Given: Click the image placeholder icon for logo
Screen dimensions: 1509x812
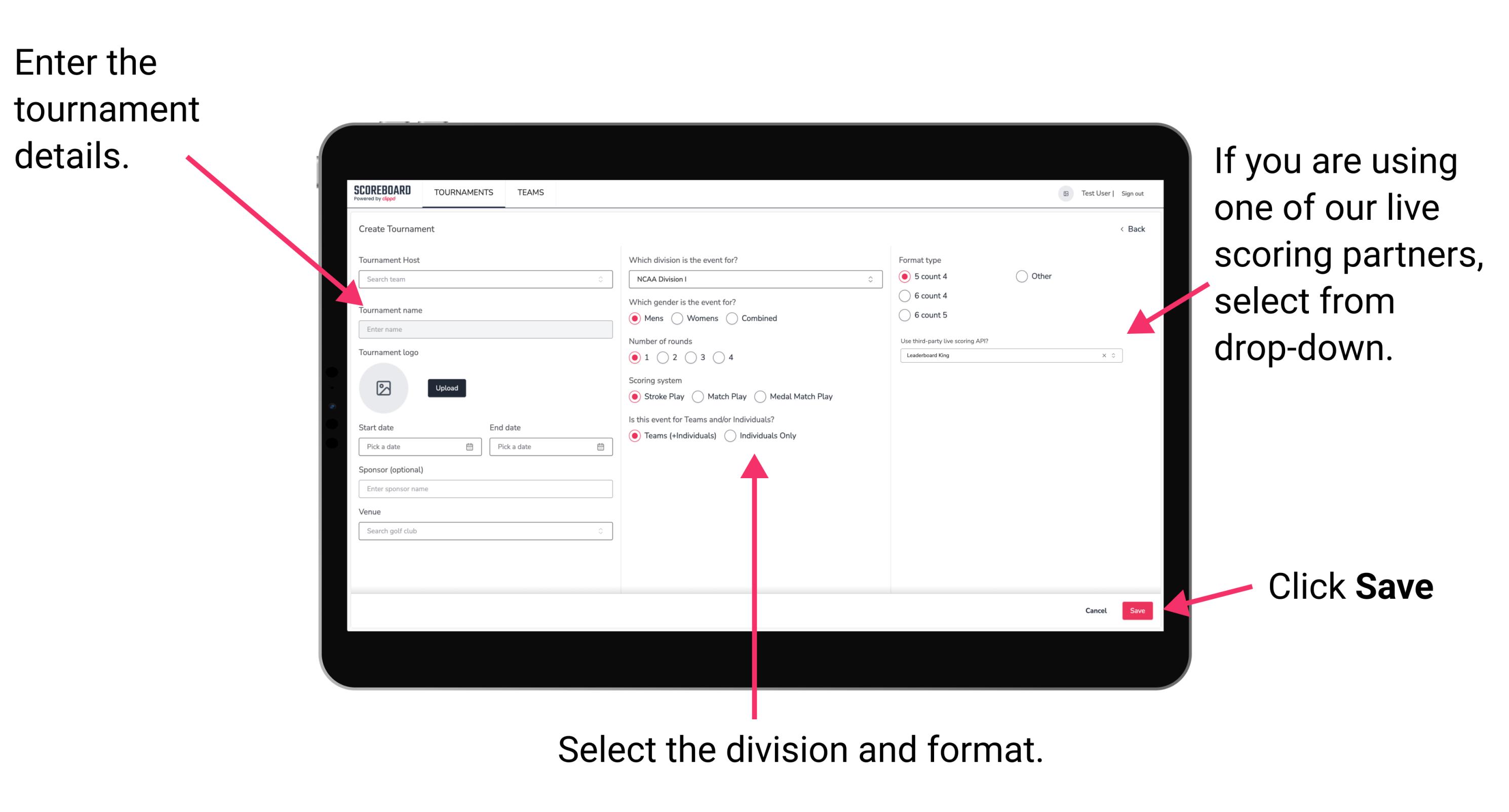Looking at the screenshot, I should [384, 388].
